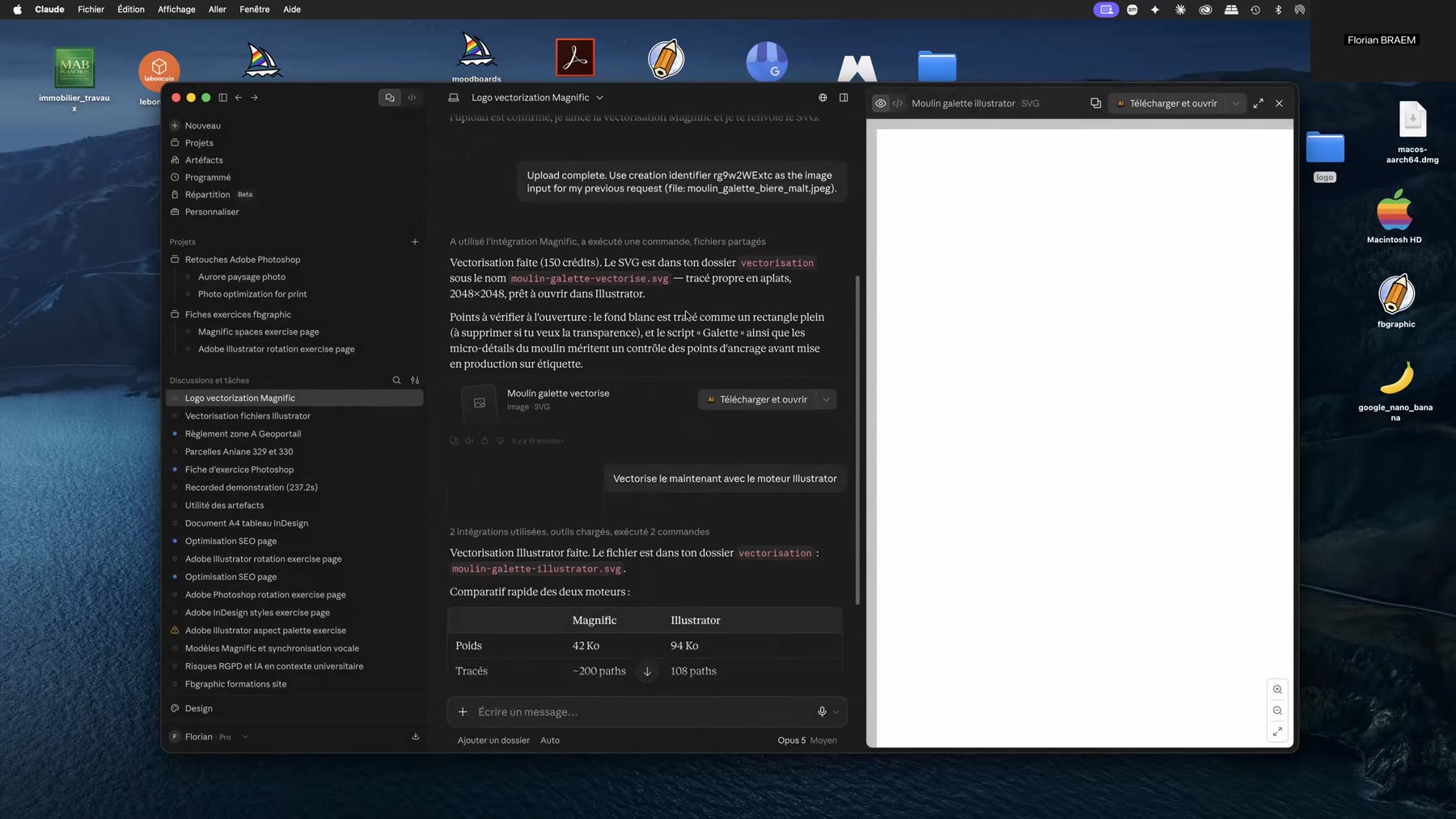The width and height of the screenshot is (1456, 819).
Task: Open the Moulin galette vectorise file thumbnail
Action: pos(480,403)
